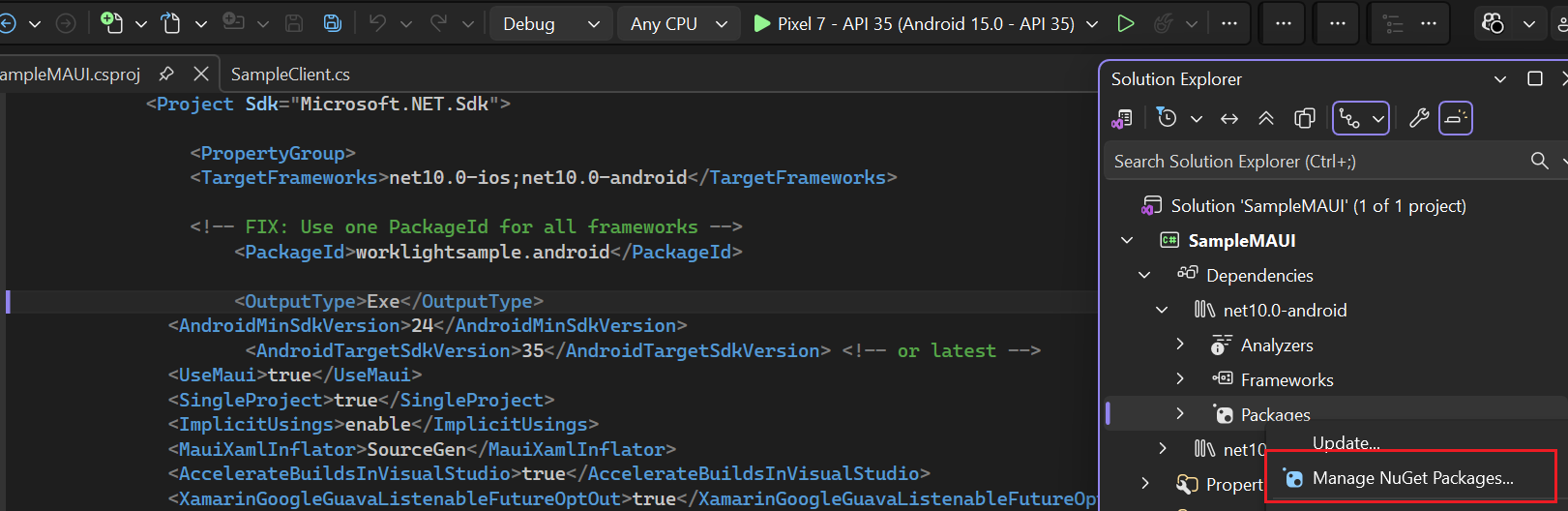Open a file with the toolbar icon
The width and height of the screenshot is (1568, 511).
coord(171,23)
